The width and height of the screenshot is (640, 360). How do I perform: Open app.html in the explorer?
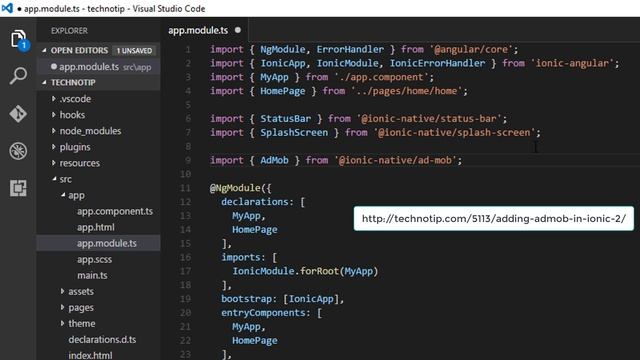pos(96,227)
